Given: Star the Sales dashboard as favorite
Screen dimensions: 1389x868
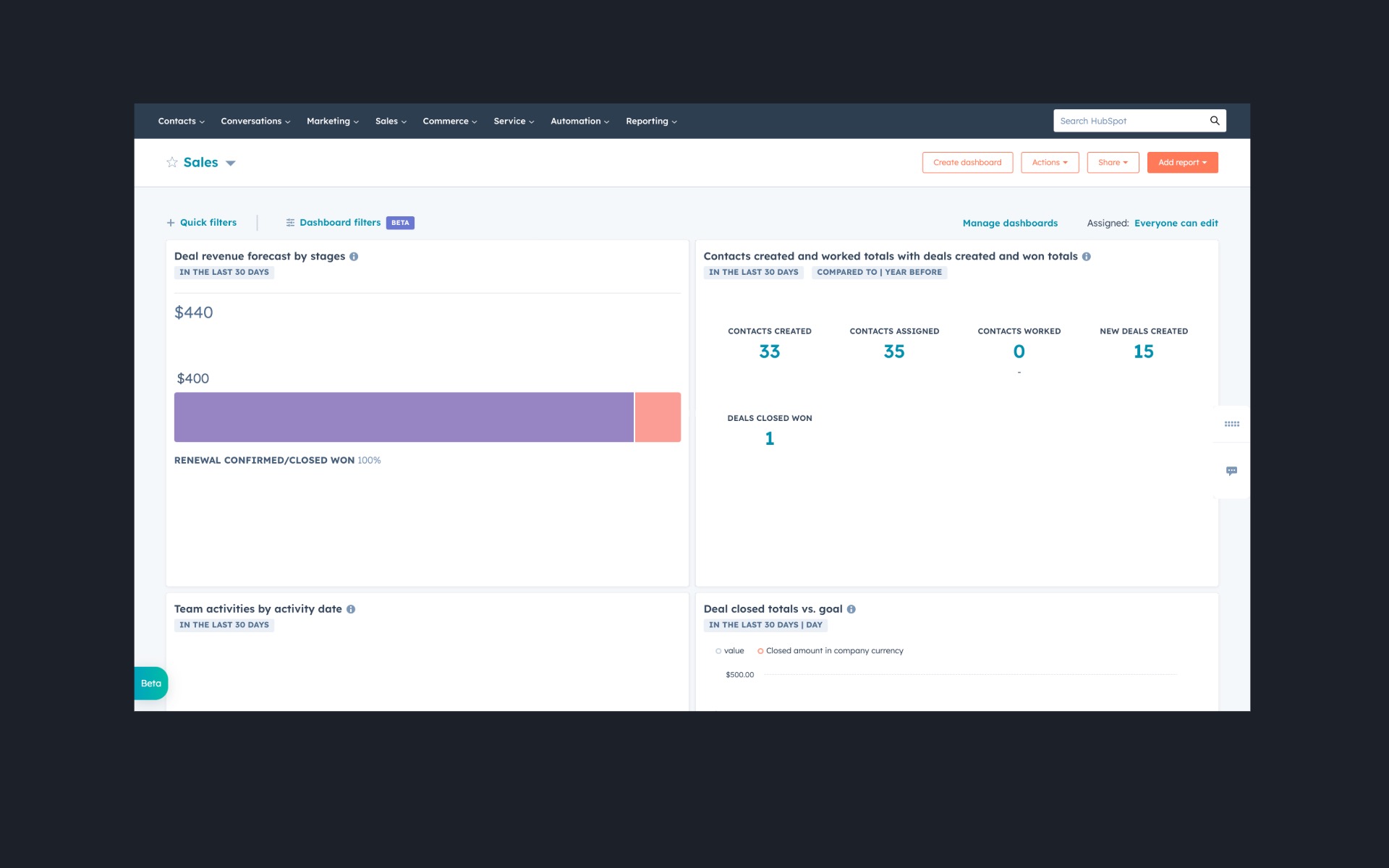Looking at the screenshot, I should pyautogui.click(x=172, y=162).
